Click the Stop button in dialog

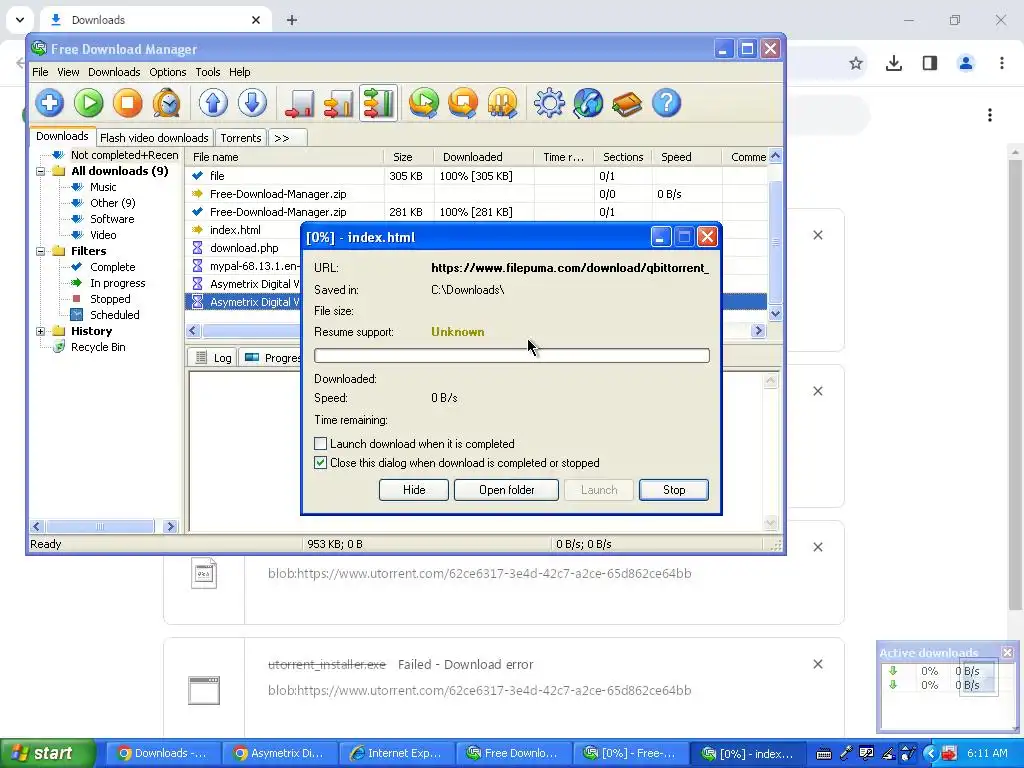674,490
